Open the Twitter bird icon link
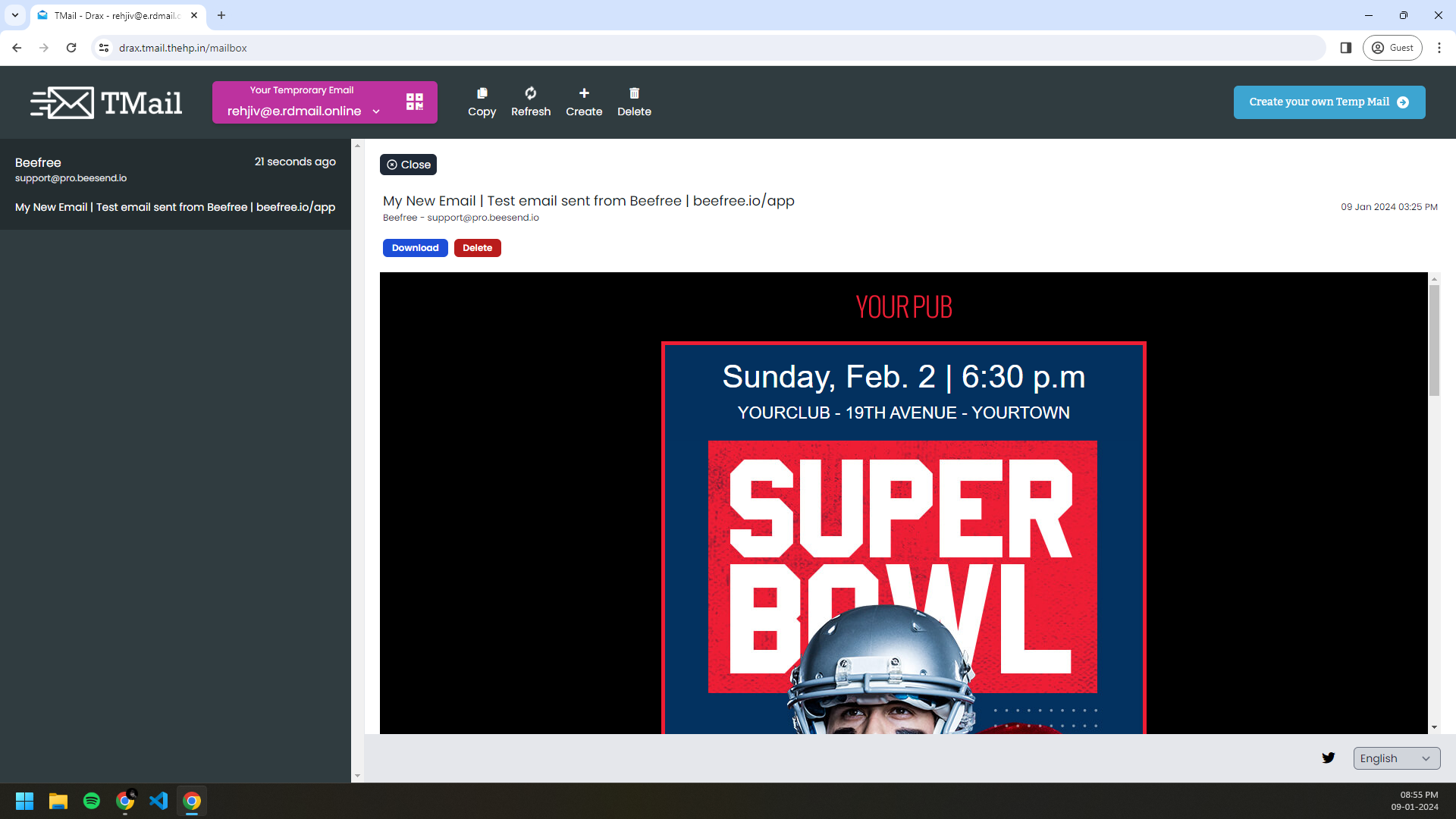 pyautogui.click(x=1328, y=758)
